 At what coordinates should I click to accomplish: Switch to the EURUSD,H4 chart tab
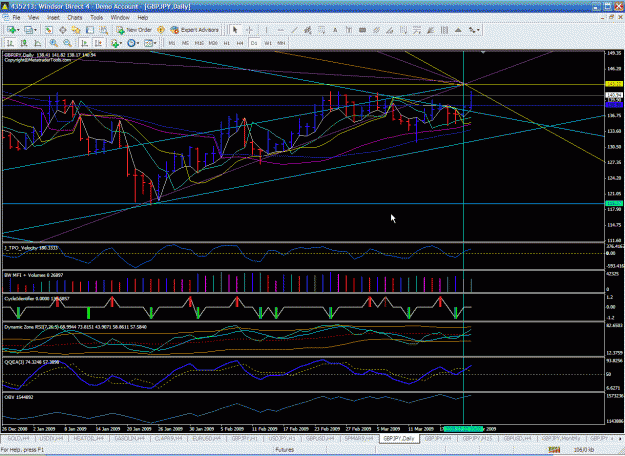206,438
